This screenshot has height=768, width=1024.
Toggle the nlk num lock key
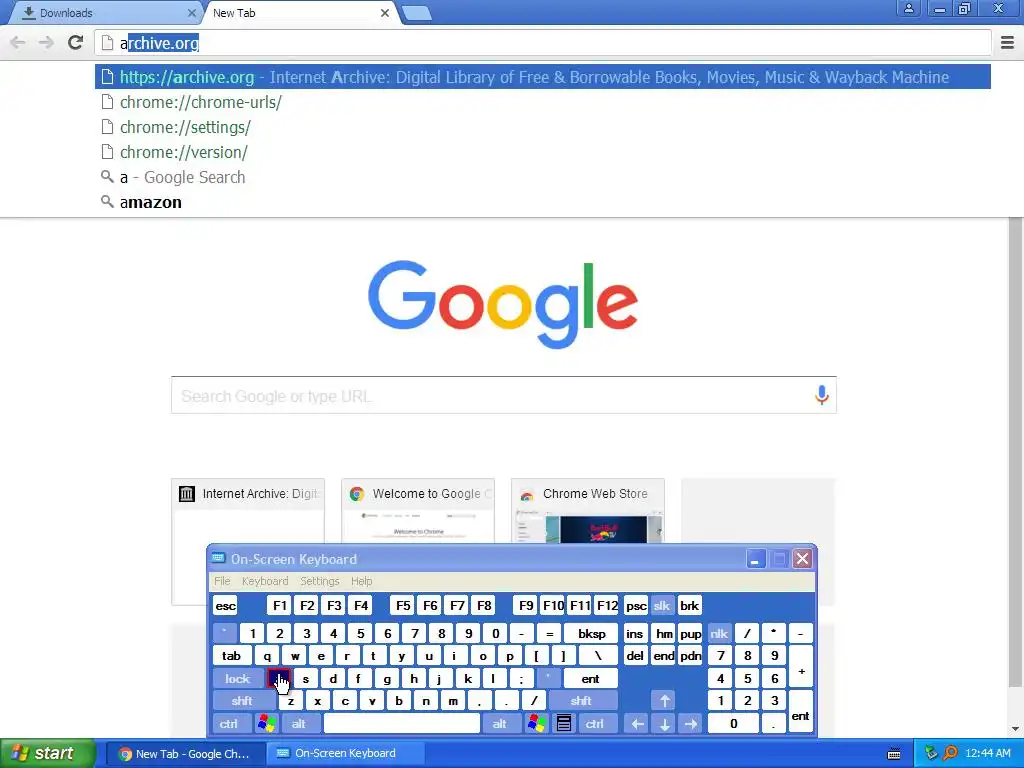point(719,633)
